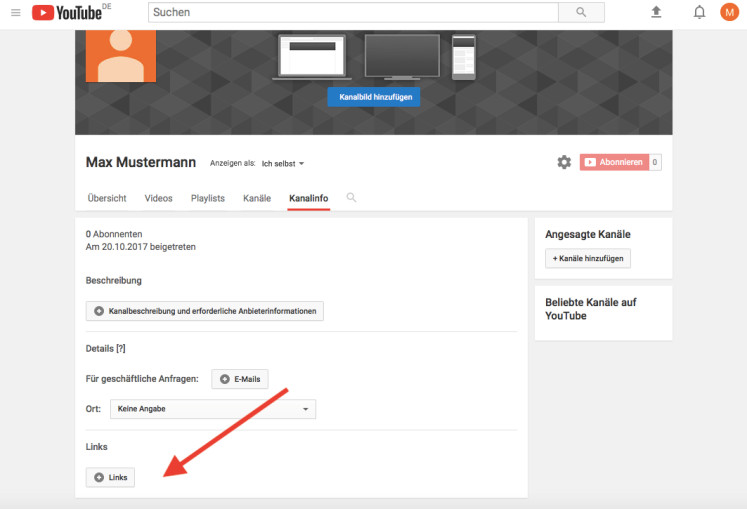Click the Abonnieren button
747x509 pixels.
tap(614, 162)
